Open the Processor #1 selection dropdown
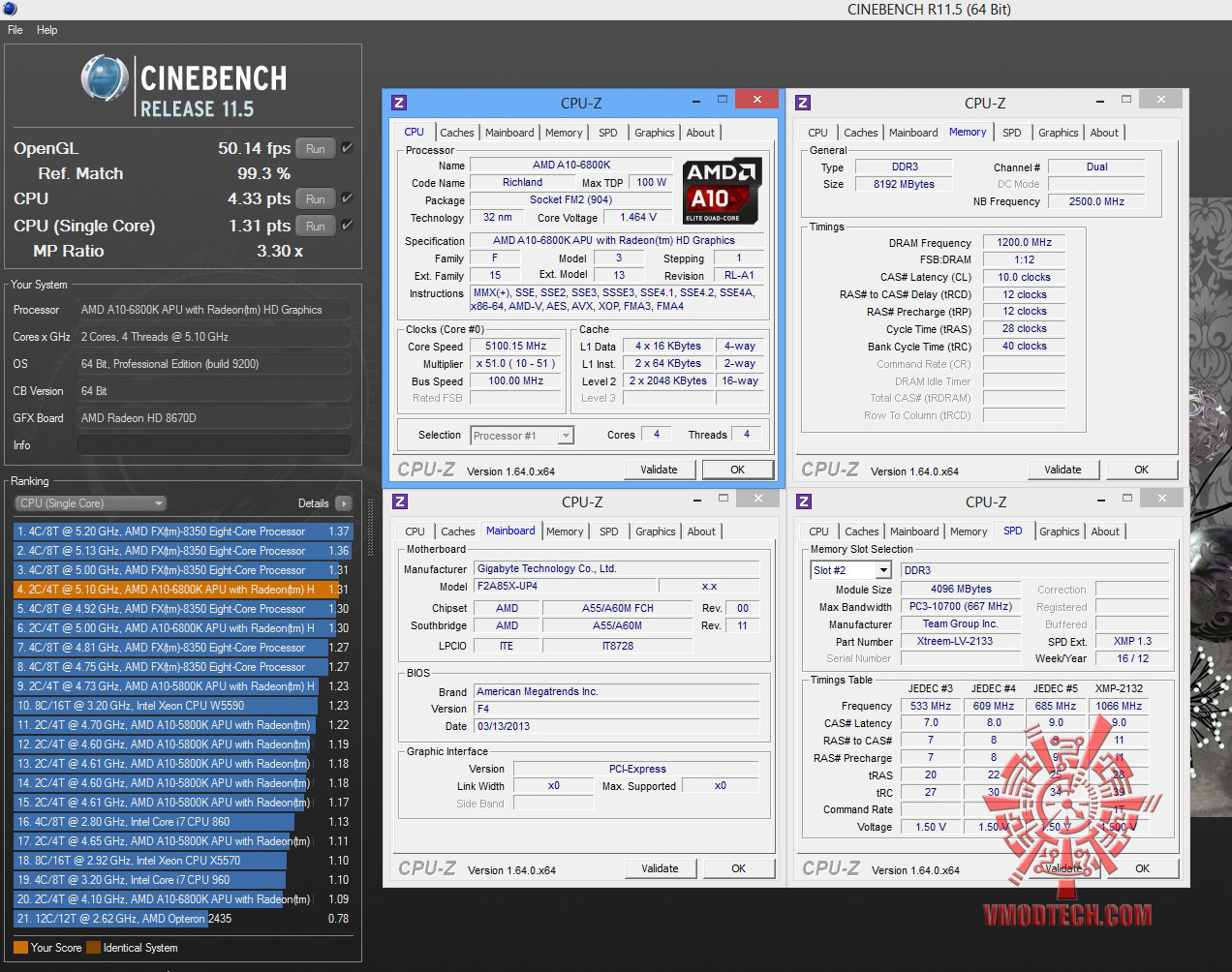The image size is (1232, 972). click(x=522, y=436)
